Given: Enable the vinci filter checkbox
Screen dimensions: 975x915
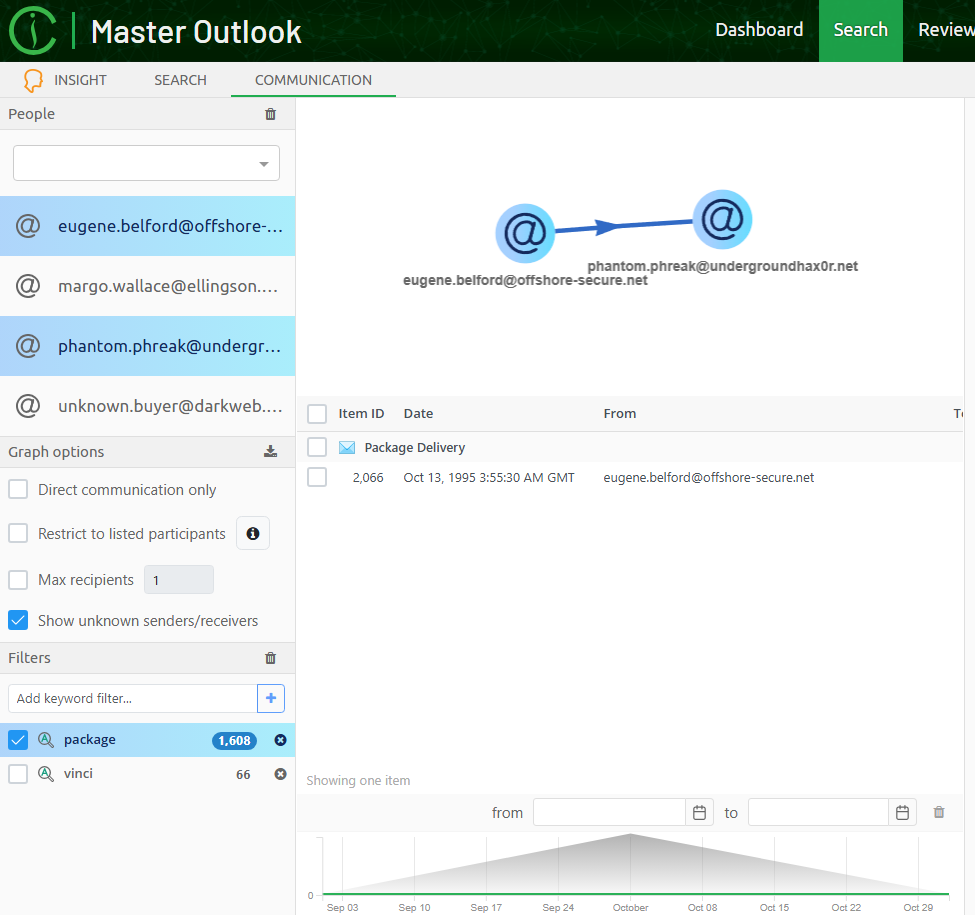Looking at the screenshot, I should tap(18, 774).
